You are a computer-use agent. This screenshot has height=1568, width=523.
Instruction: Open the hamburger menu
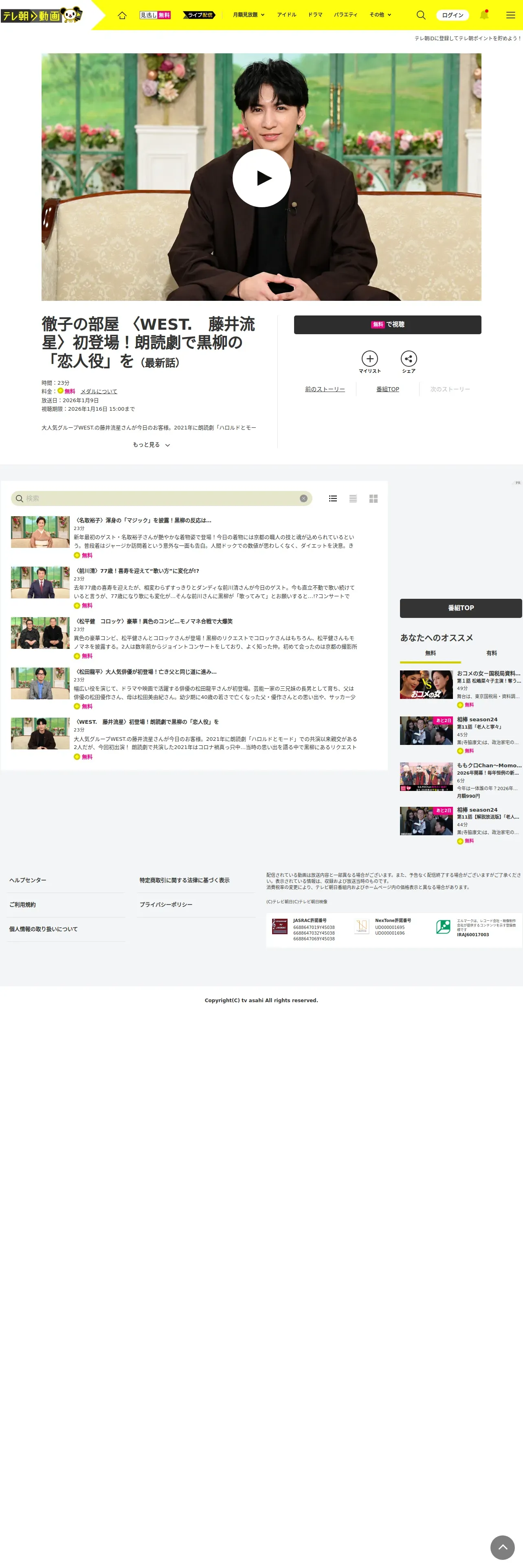click(511, 15)
